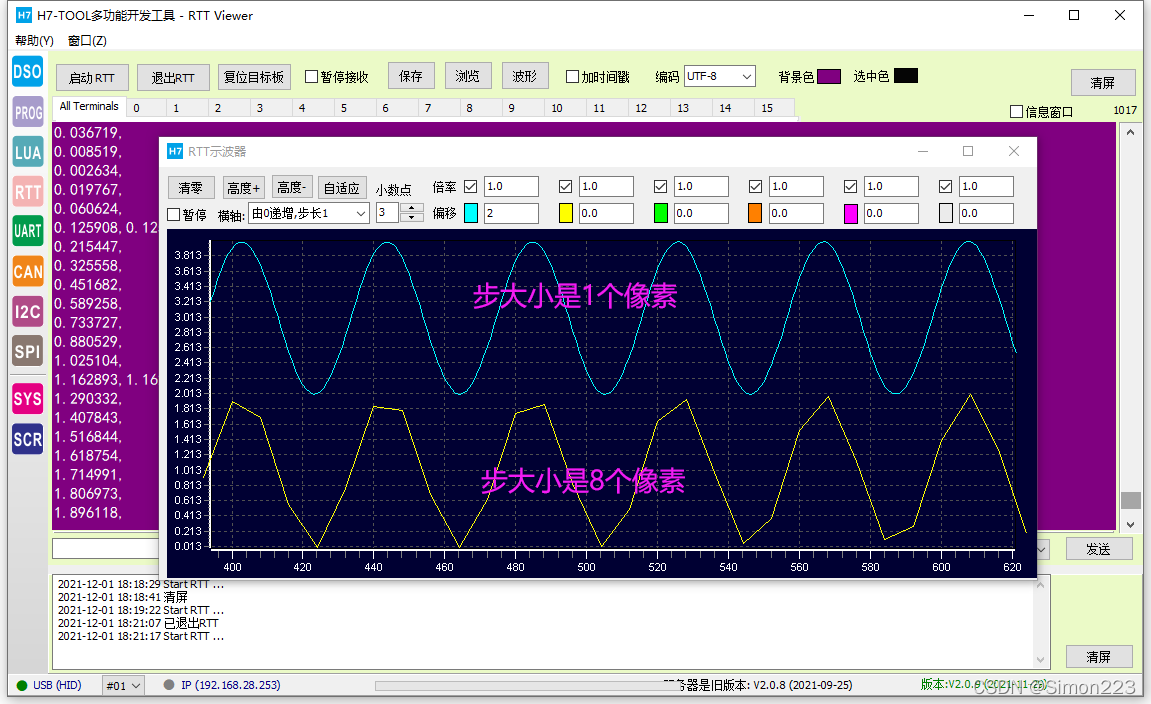The width and height of the screenshot is (1151, 704).
Task: Click the cyan channel 偏移 field with 2
Action: (511, 213)
